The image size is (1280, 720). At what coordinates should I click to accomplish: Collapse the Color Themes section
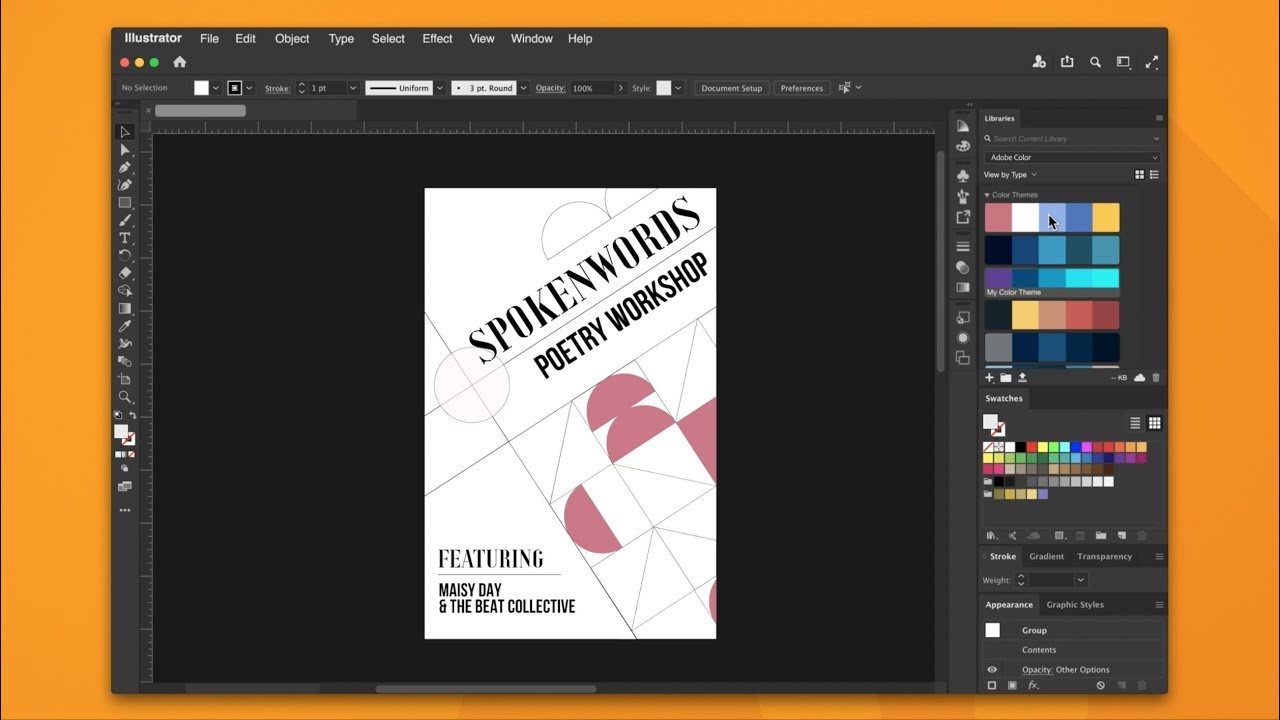point(987,195)
